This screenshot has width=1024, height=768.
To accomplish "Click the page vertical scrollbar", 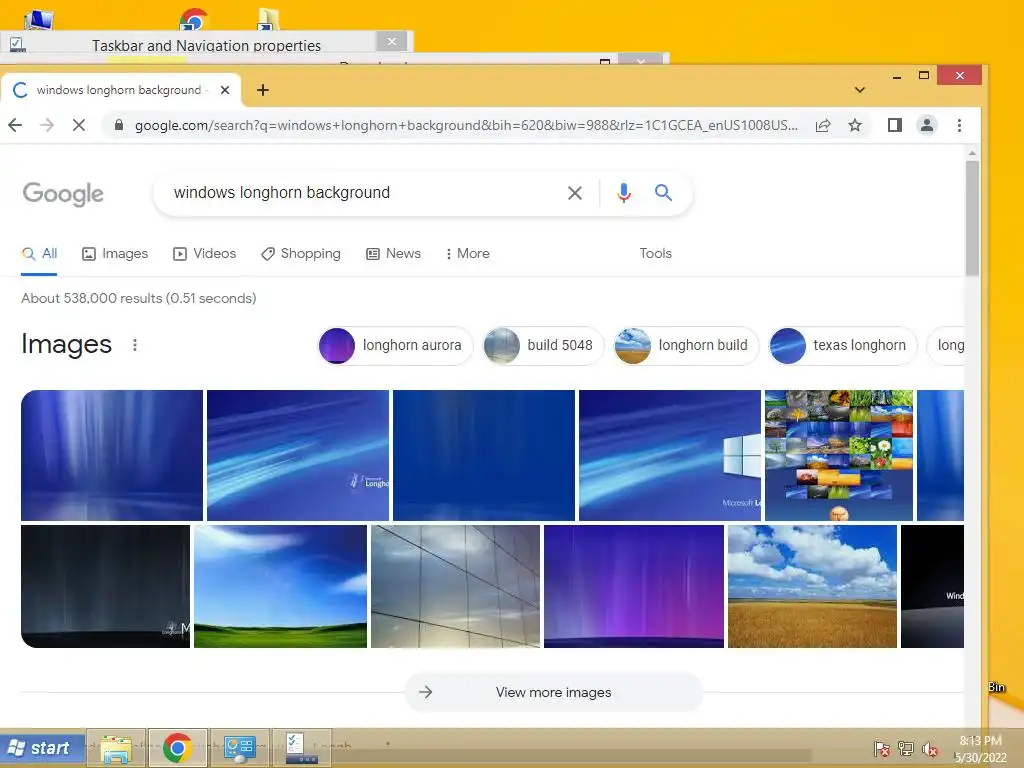I will pyautogui.click(x=972, y=217).
